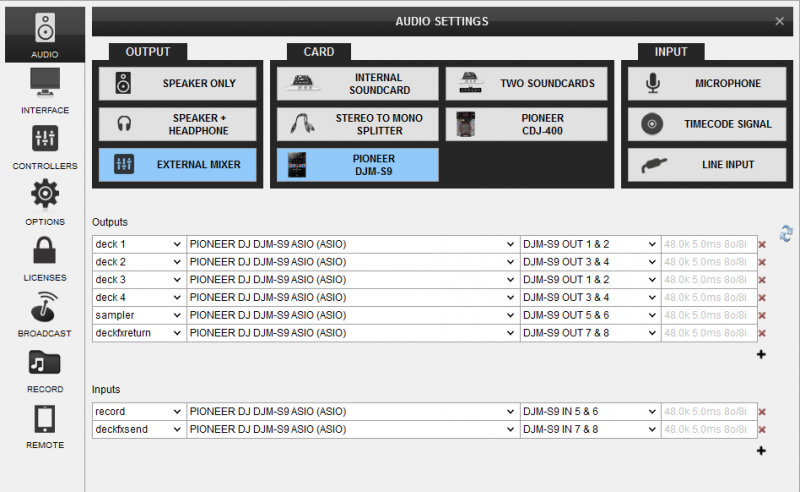Image resolution: width=800 pixels, height=492 pixels.
Task: Expand the deck 1 source dropdown
Action: (138, 244)
